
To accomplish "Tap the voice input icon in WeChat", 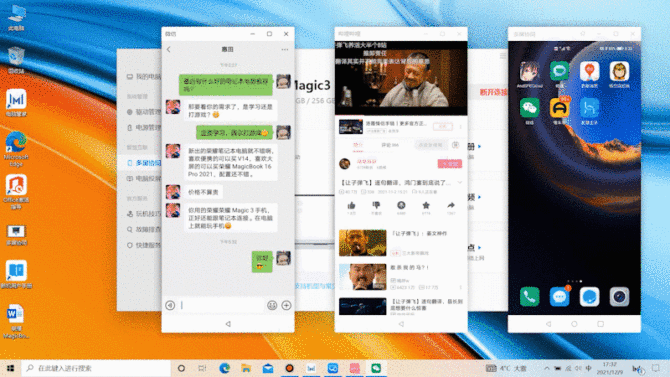I will coord(170,305).
